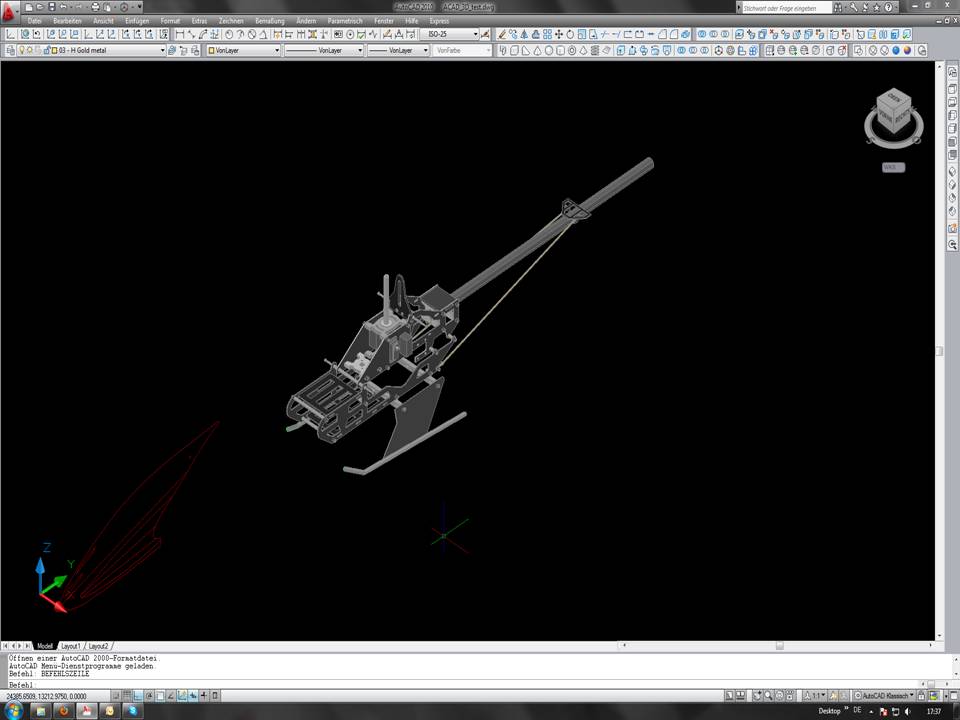The width and height of the screenshot is (960, 720).
Task: Switch to the Layout1 tab
Action: [x=71, y=646]
